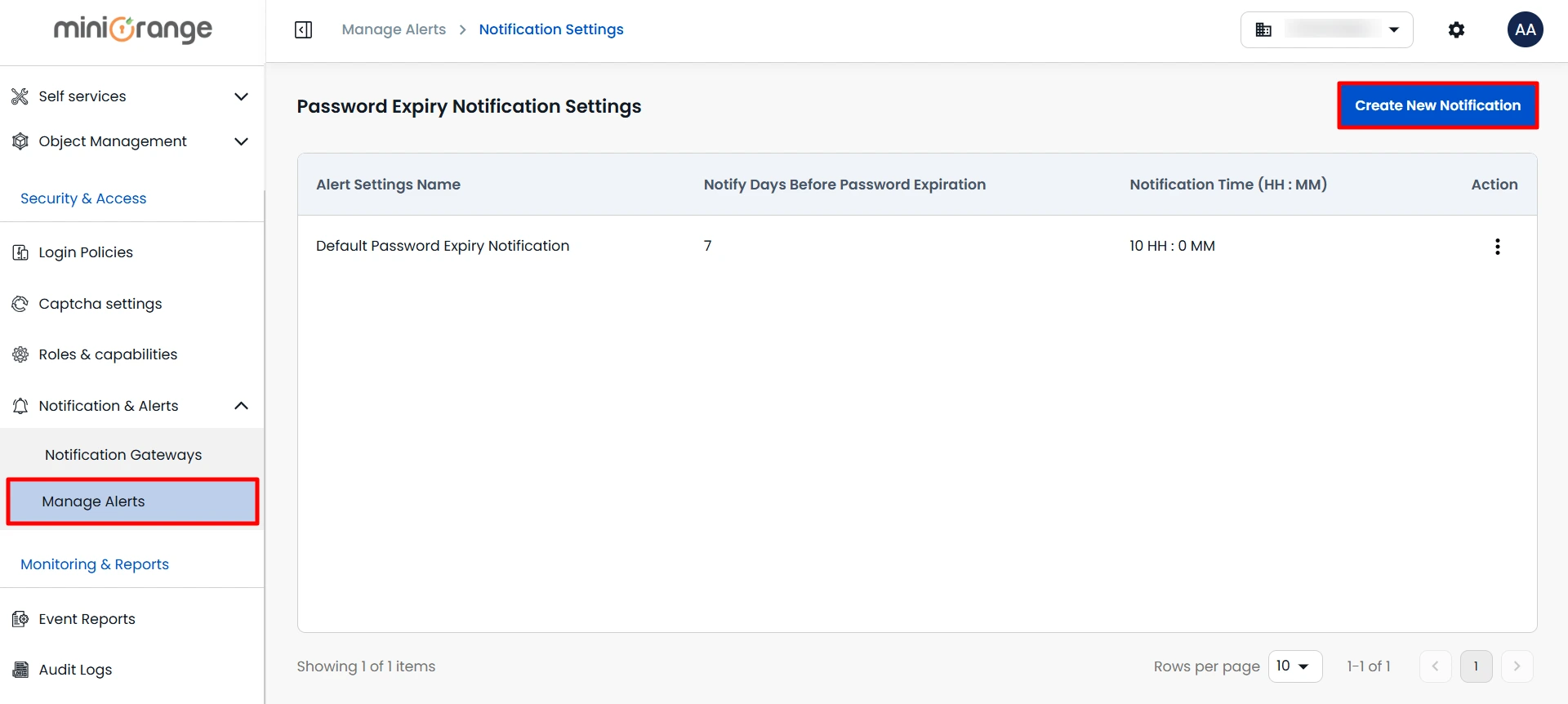Click the Audit Logs icon

click(20, 670)
